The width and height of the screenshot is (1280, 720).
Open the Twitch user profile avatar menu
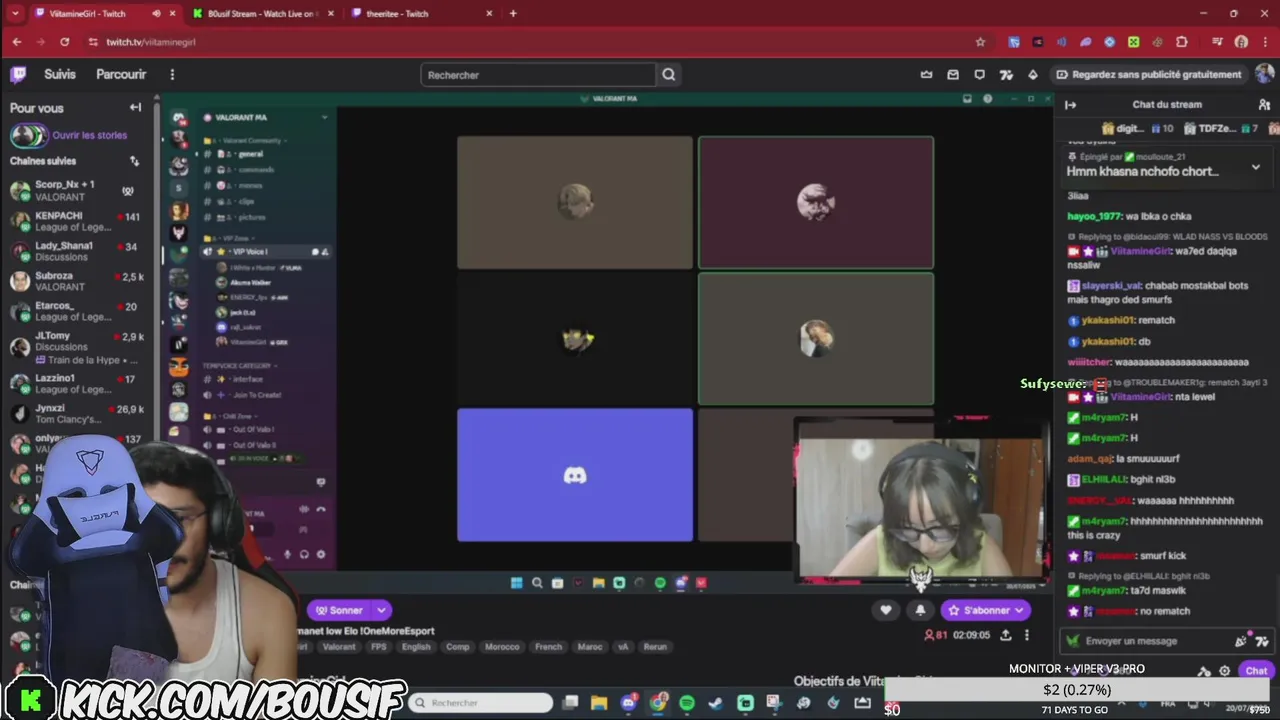1264,74
